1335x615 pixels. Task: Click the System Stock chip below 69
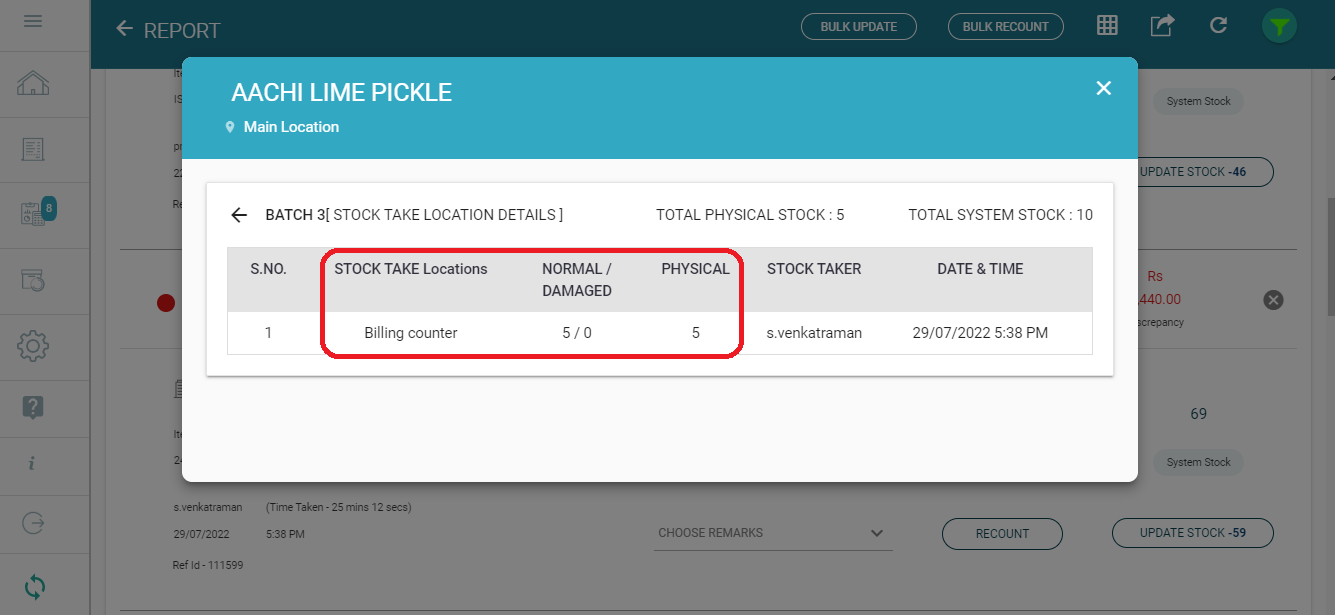(1199, 462)
